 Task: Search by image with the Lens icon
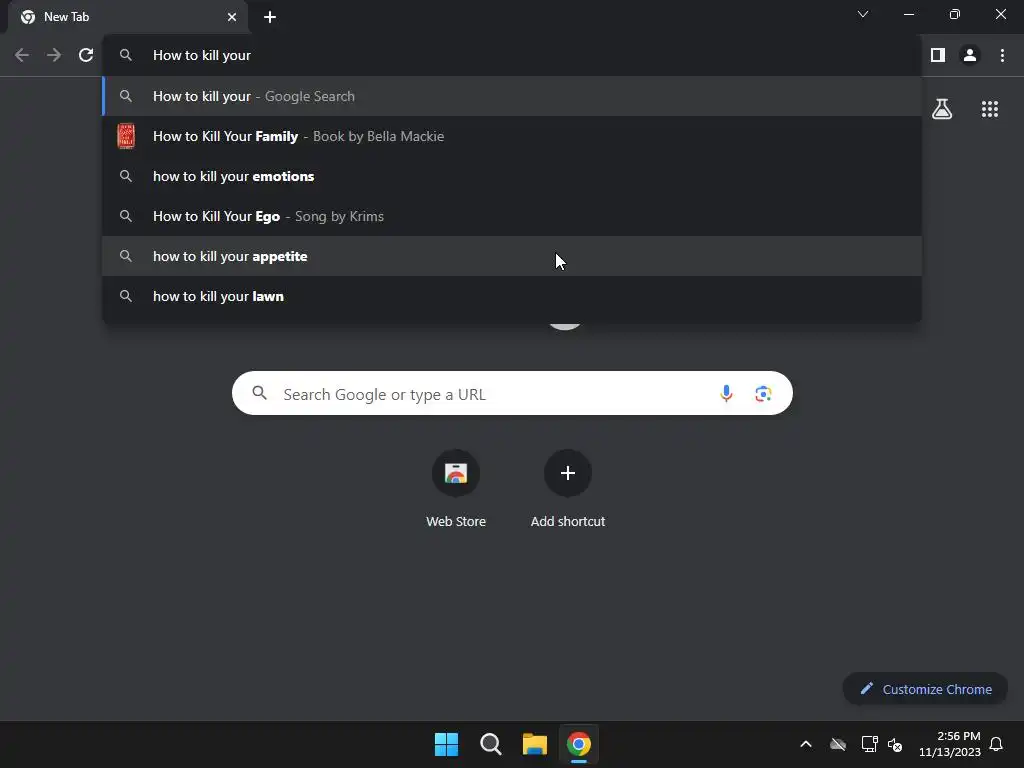[763, 394]
